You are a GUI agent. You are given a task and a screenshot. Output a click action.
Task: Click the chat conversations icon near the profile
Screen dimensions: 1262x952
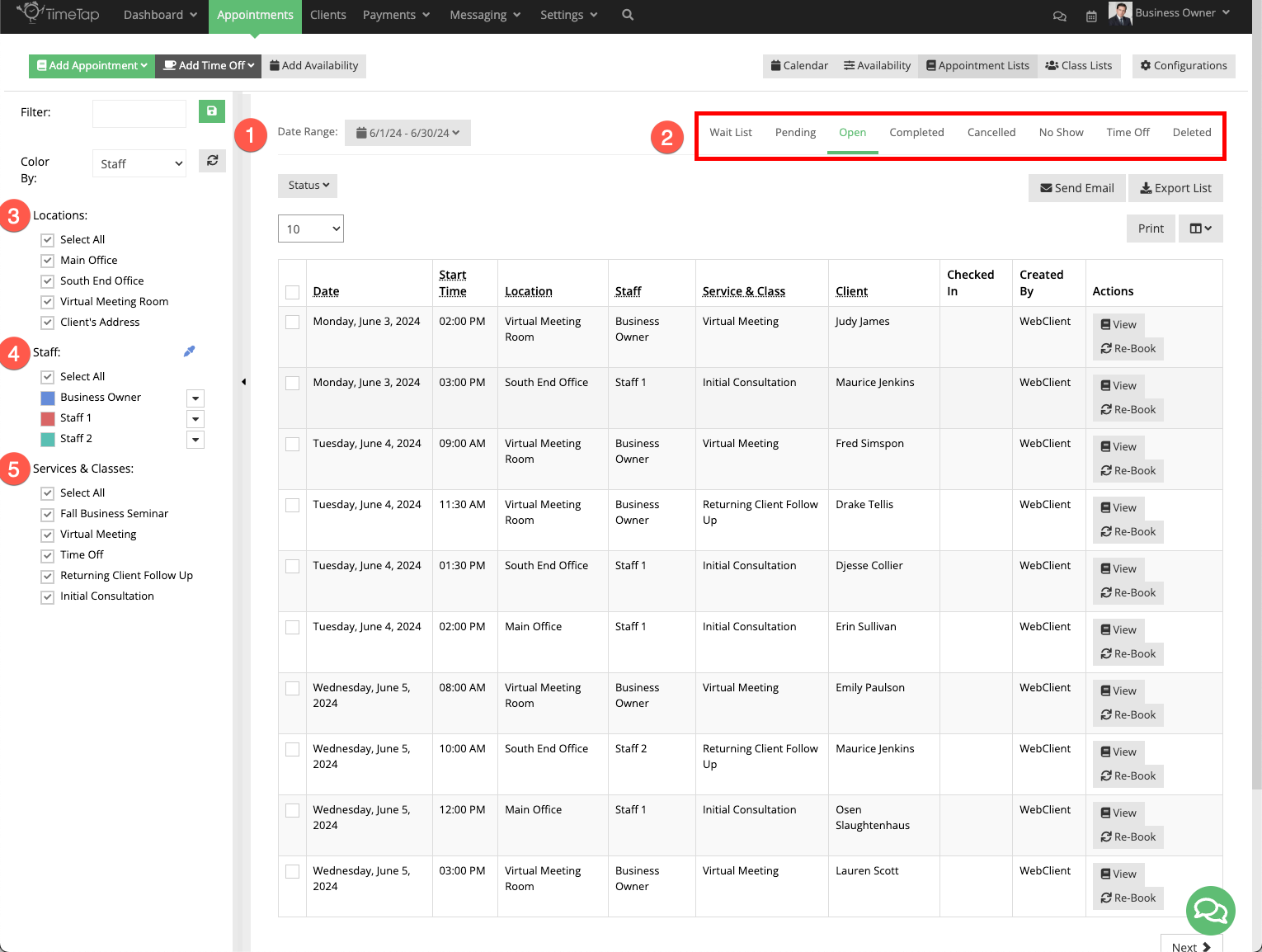click(1059, 16)
